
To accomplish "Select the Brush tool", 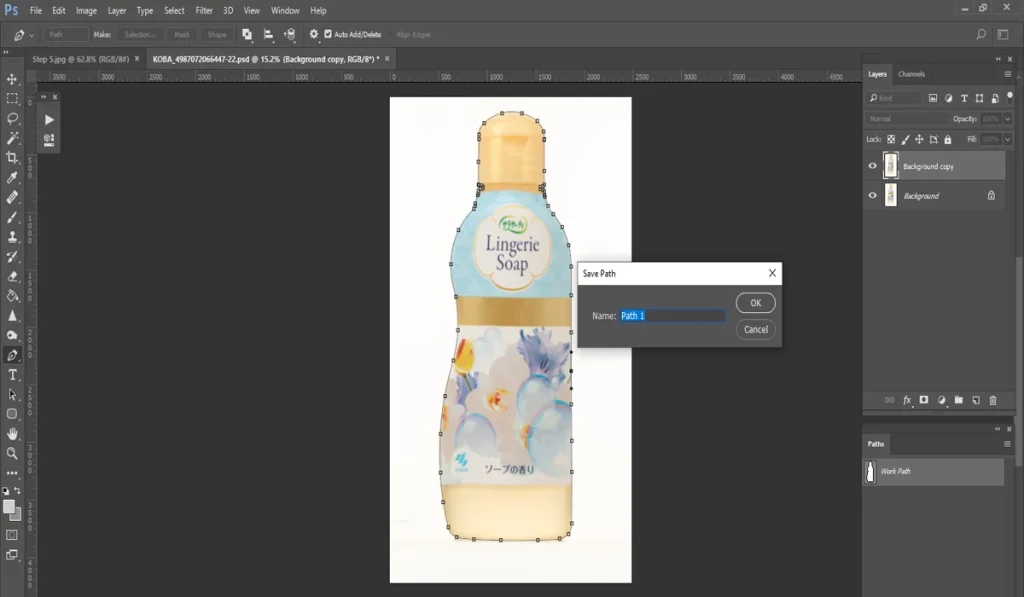I will [12, 217].
